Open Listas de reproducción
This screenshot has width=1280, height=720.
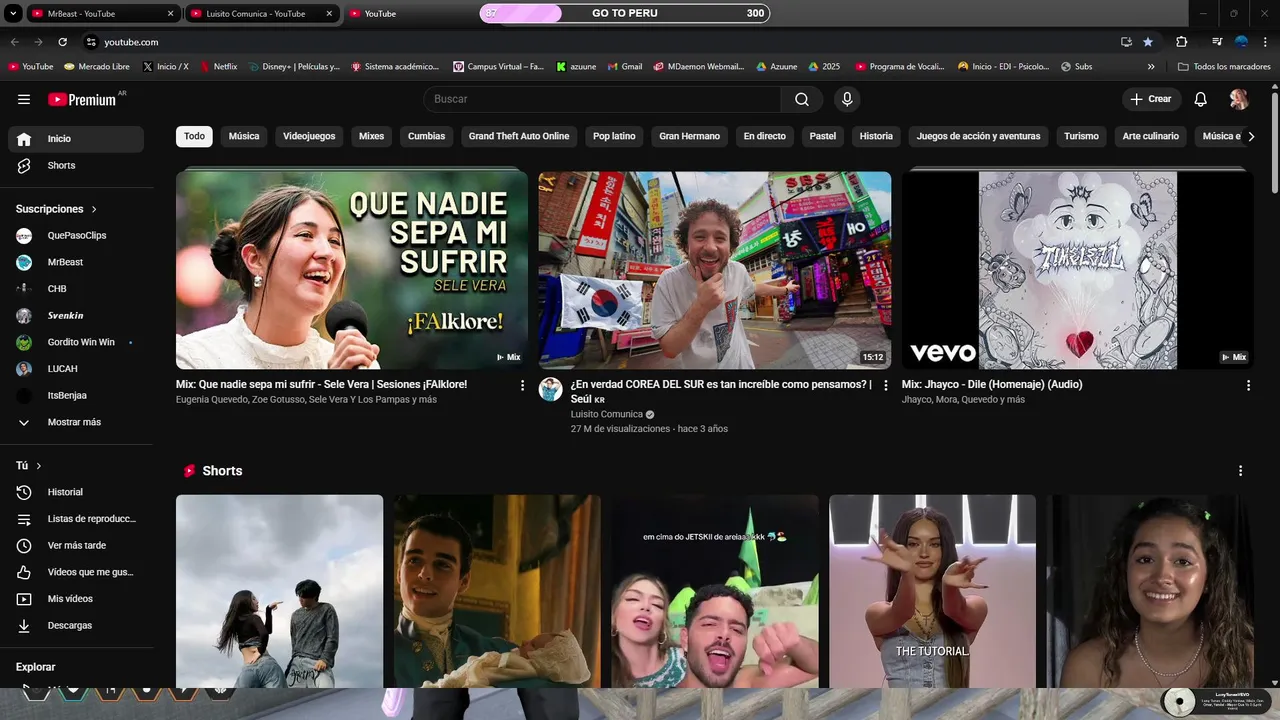[x=76, y=519]
